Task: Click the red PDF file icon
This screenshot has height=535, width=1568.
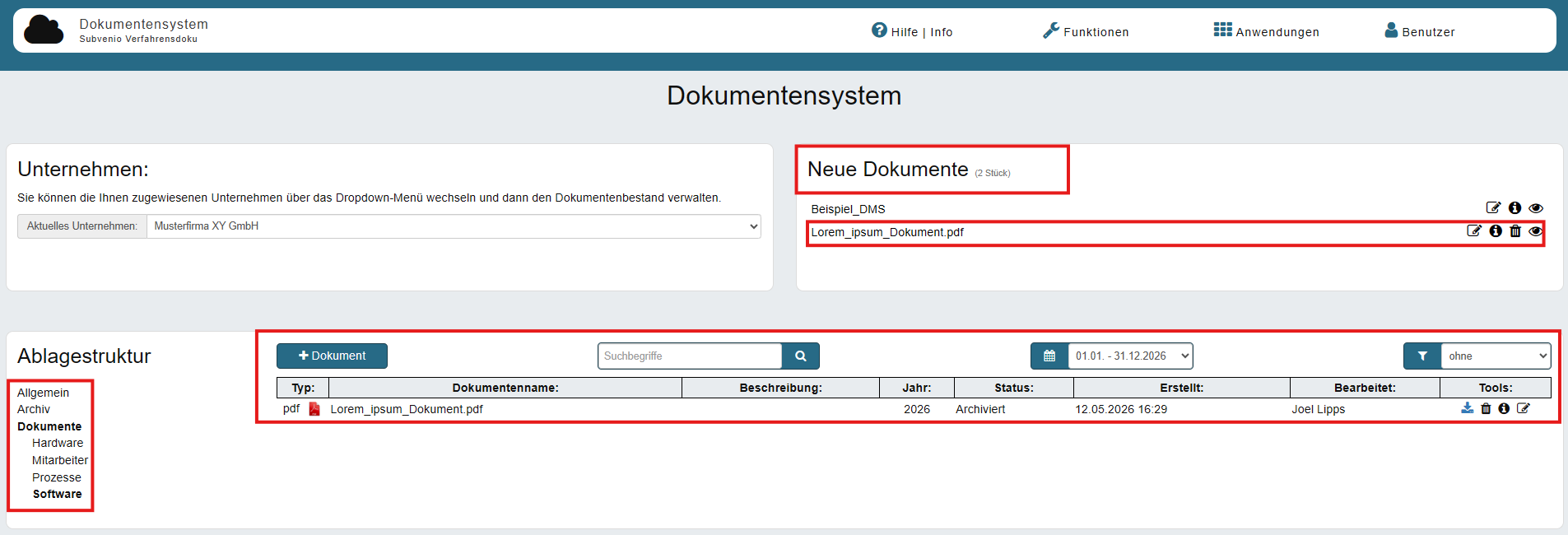Action: pos(314,409)
